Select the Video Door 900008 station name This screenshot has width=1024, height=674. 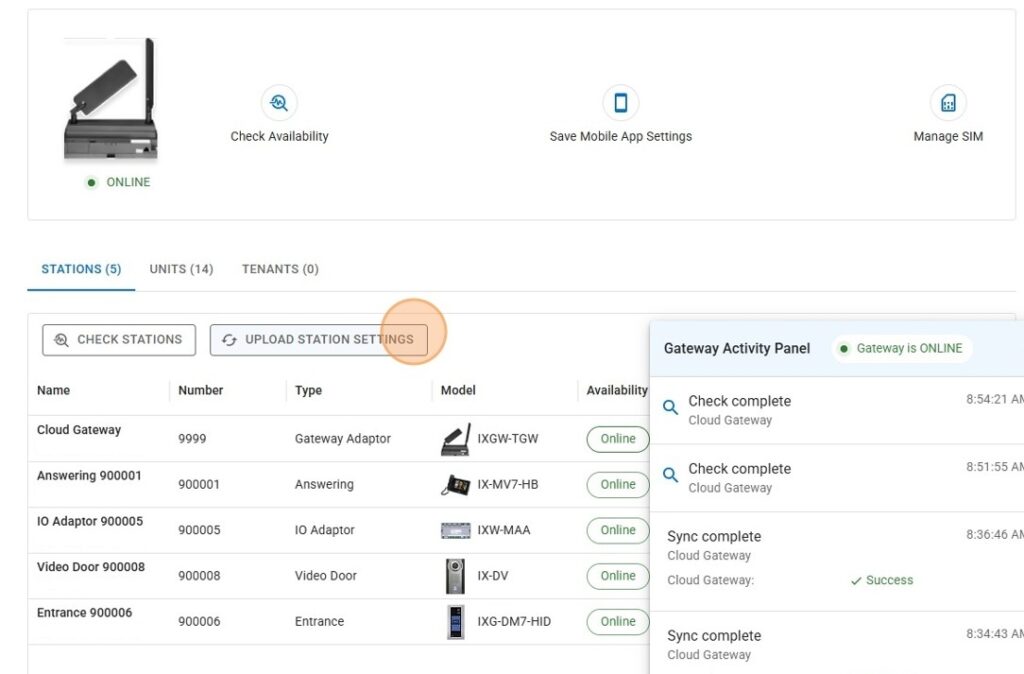click(x=91, y=567)
